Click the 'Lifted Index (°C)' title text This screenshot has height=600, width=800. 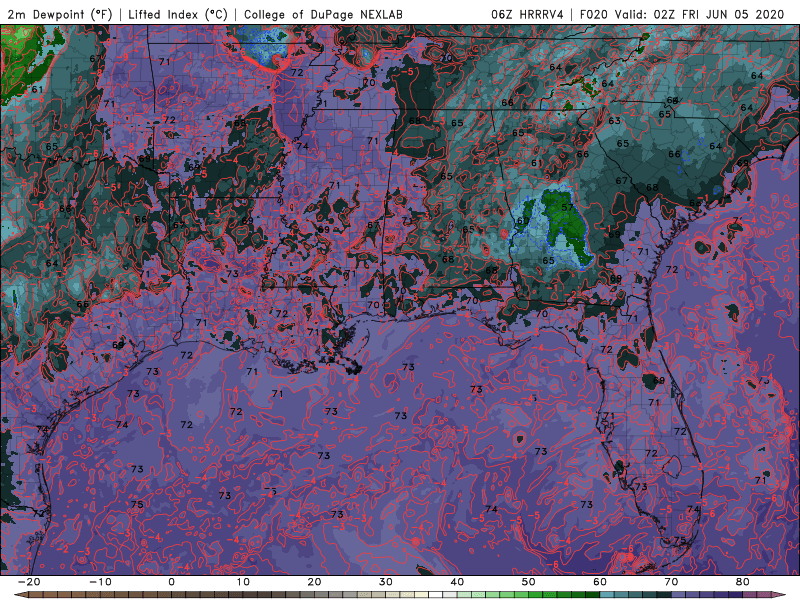[x=178, y=14]
